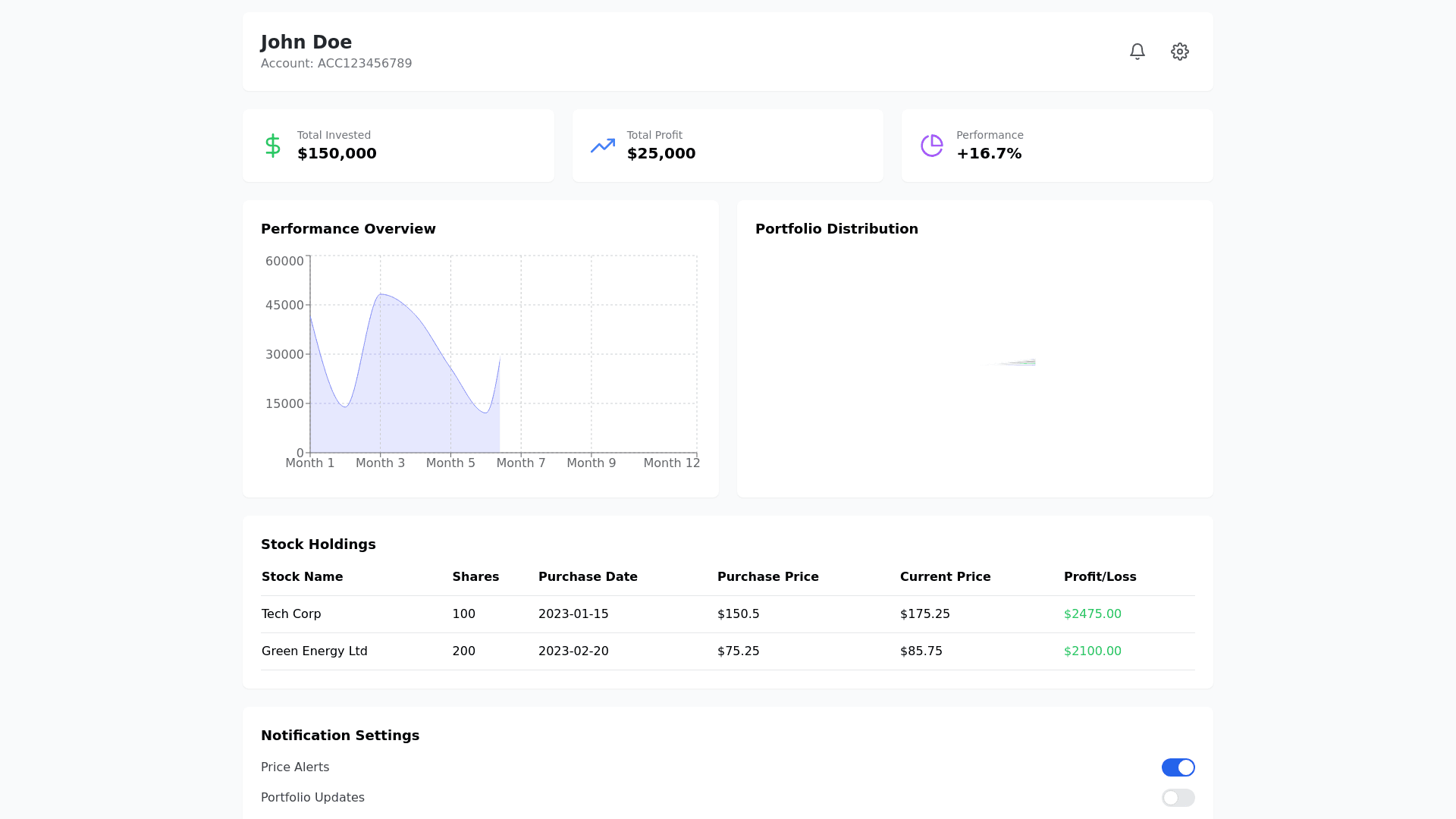Click the blue trending-up arrow icon
1456x819 pixels.
[x=603, y=146]
